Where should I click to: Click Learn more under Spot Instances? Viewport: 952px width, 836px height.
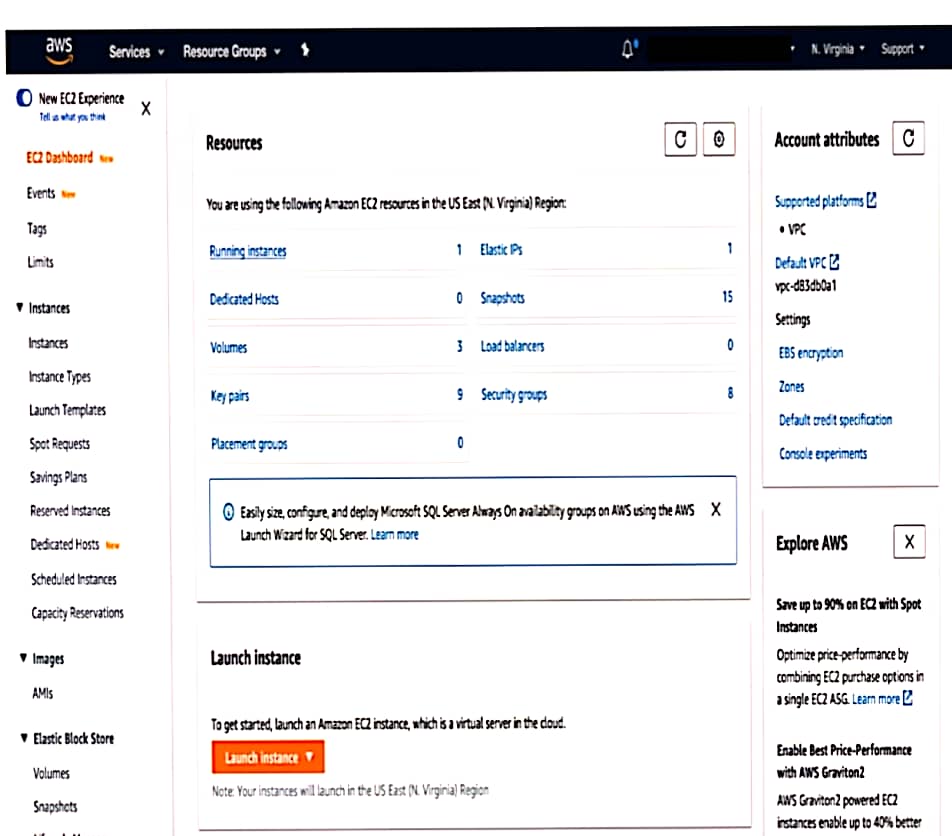point(876,699)
